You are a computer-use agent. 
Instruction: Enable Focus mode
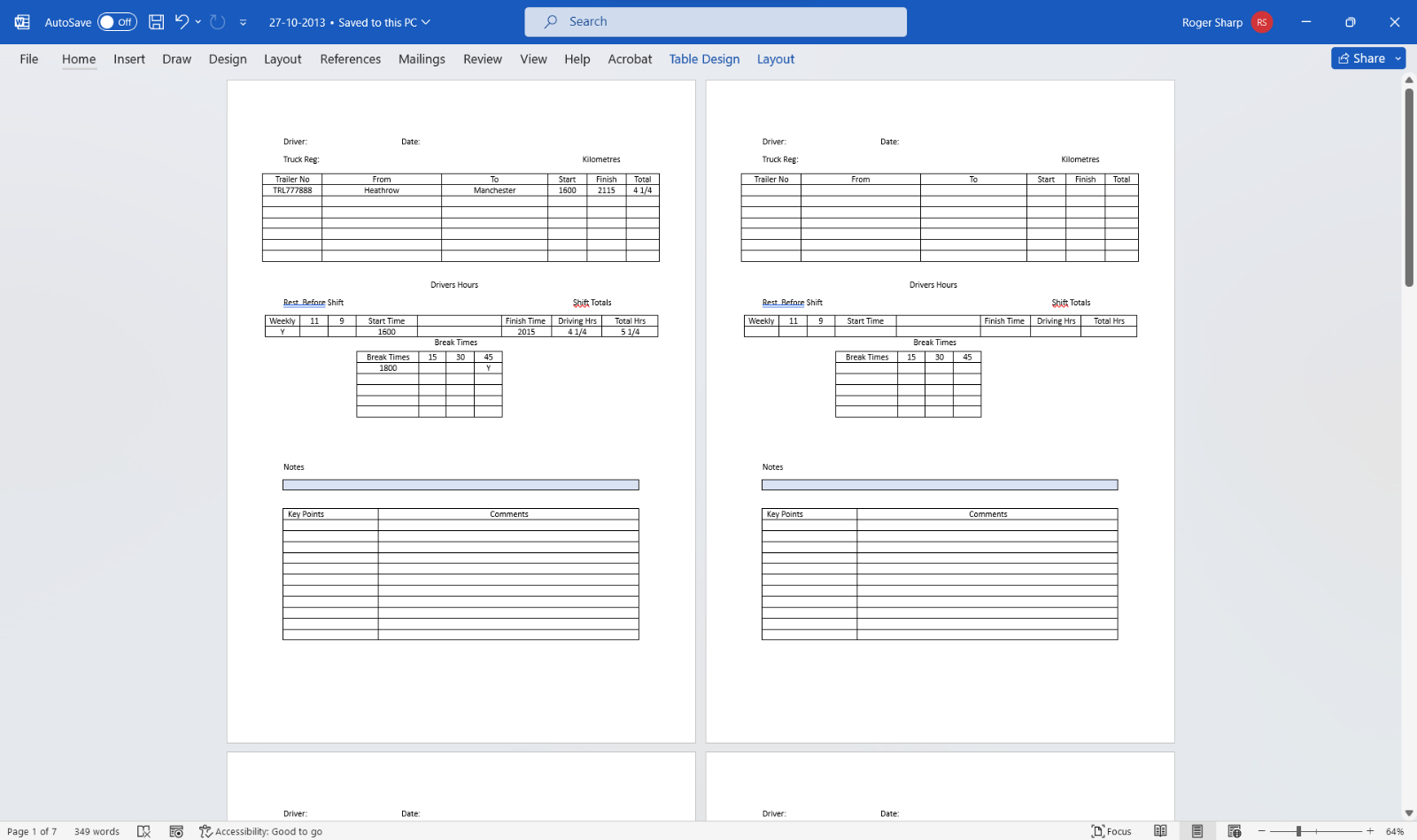click(1111, 830)
